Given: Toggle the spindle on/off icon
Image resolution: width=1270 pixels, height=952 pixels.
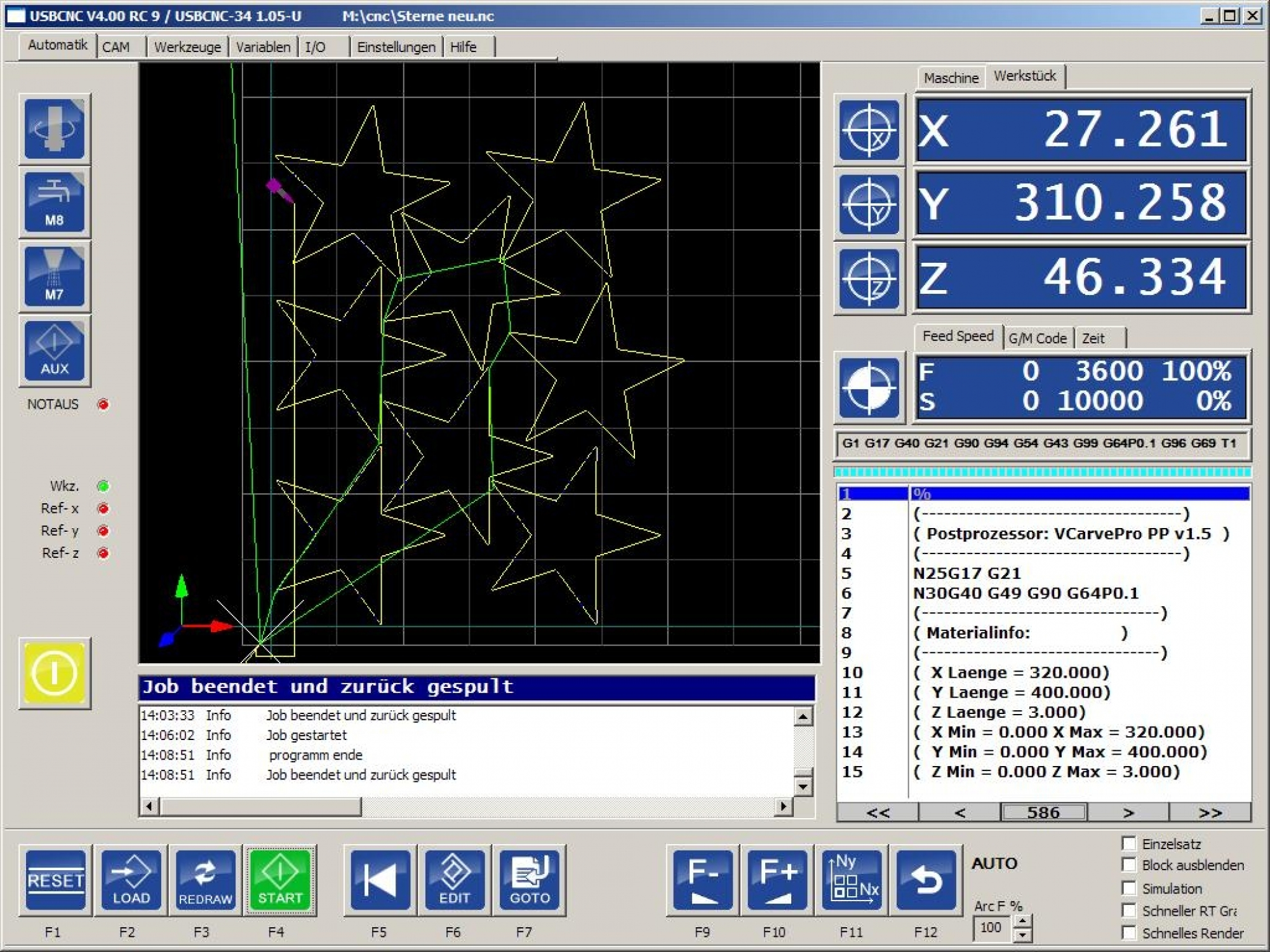Looking at the screenshot, I should tap(55, 129).
